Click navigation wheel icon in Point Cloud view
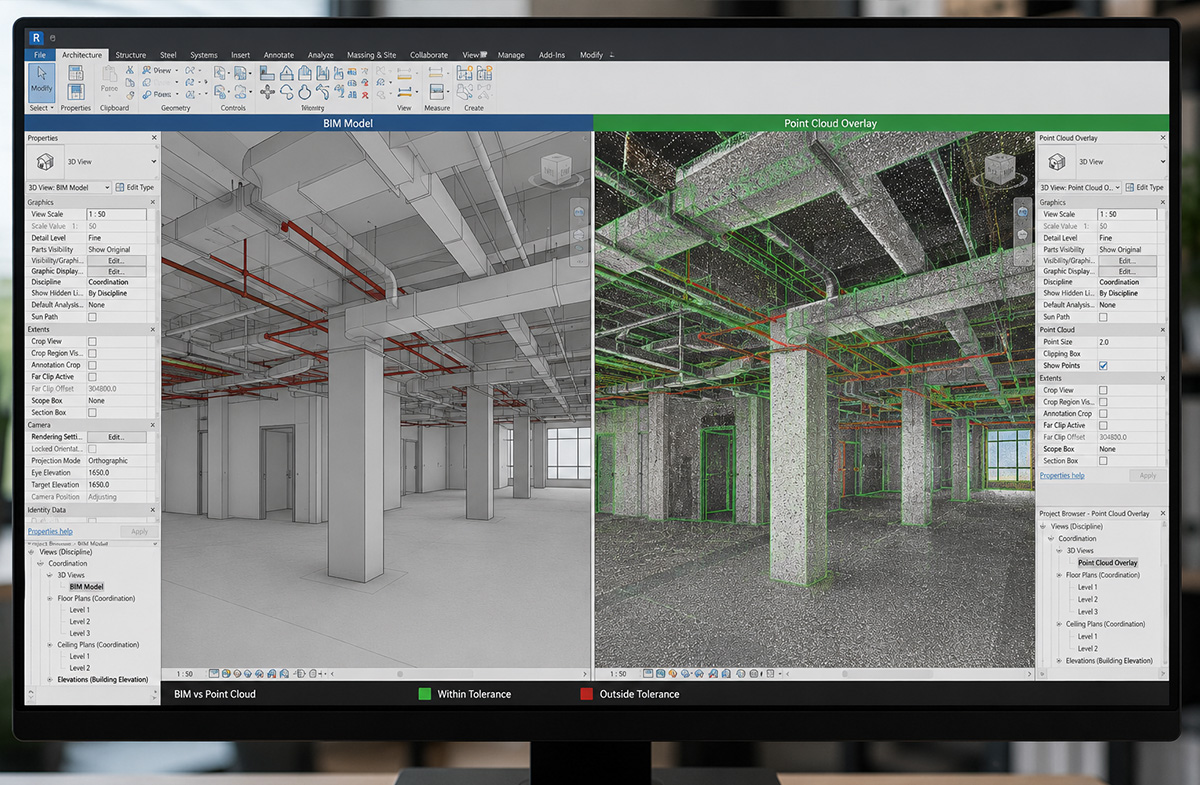The image size is (1200, 785). (1023, 211)
